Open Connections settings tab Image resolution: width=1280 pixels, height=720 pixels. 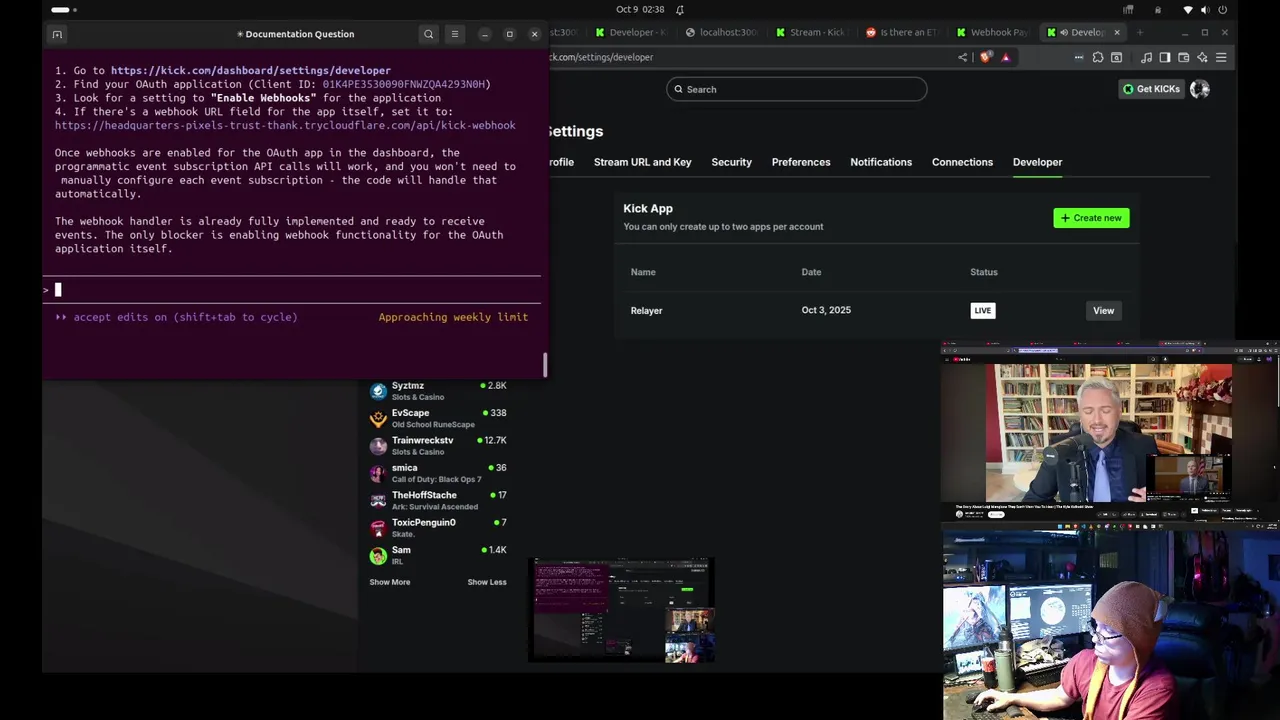(x=962, y=162)
